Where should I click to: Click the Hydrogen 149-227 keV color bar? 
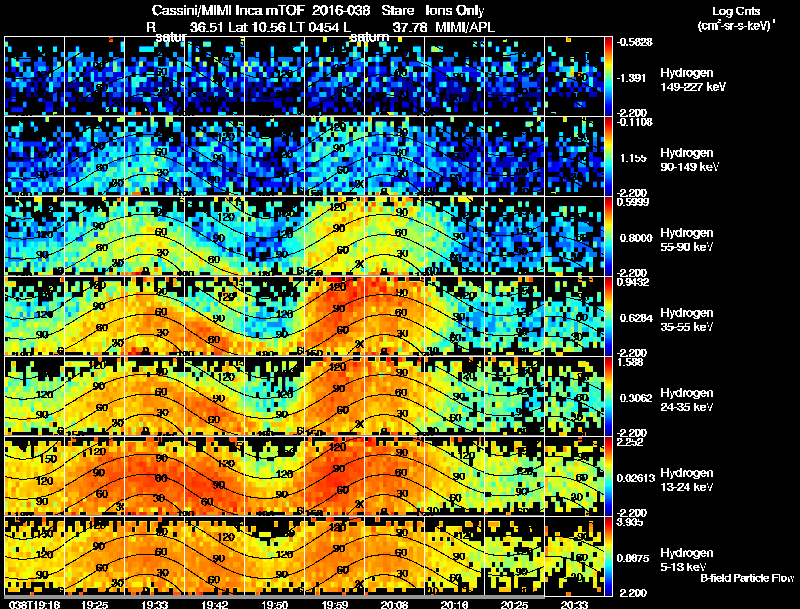tap(608, 77)
